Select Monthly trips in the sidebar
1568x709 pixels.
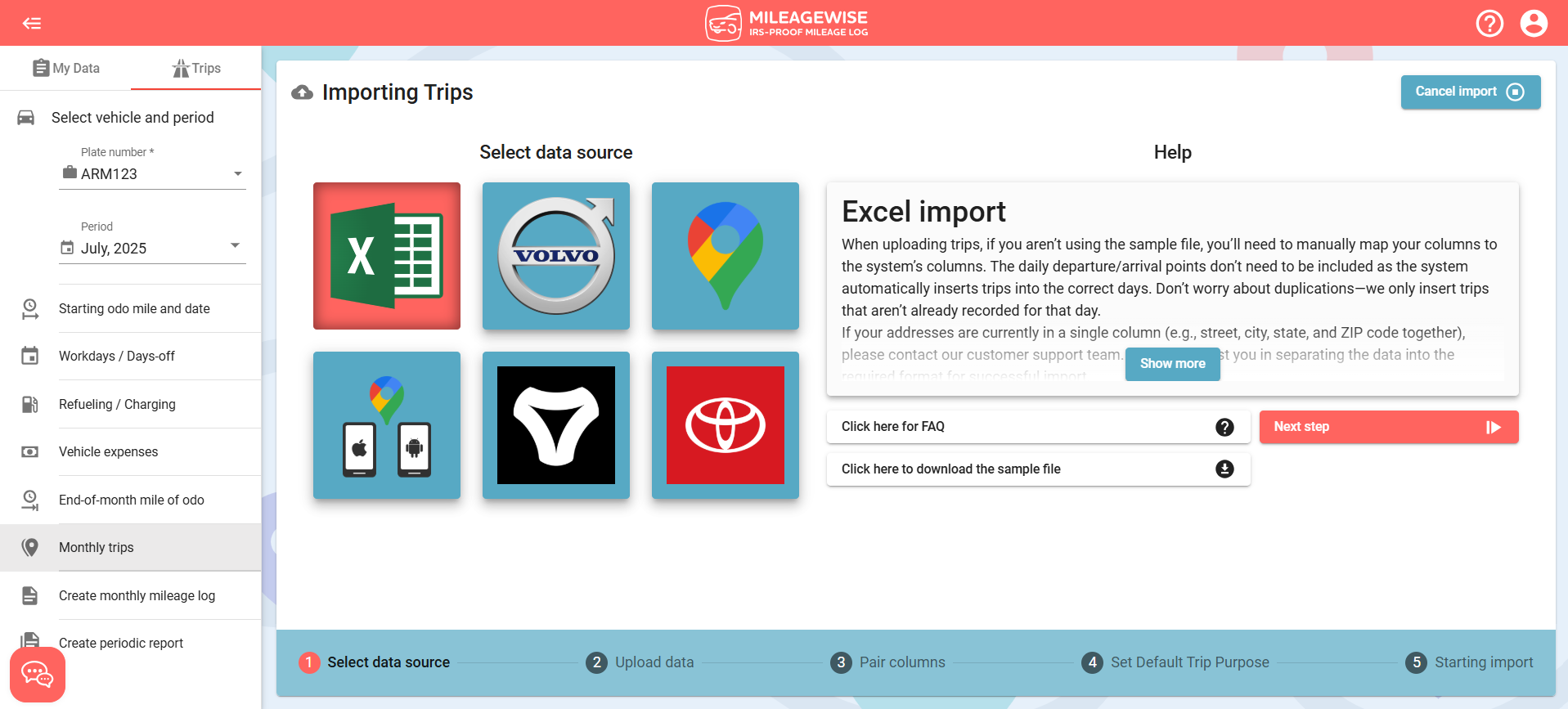pyautogui.click(x=131, y=547)
